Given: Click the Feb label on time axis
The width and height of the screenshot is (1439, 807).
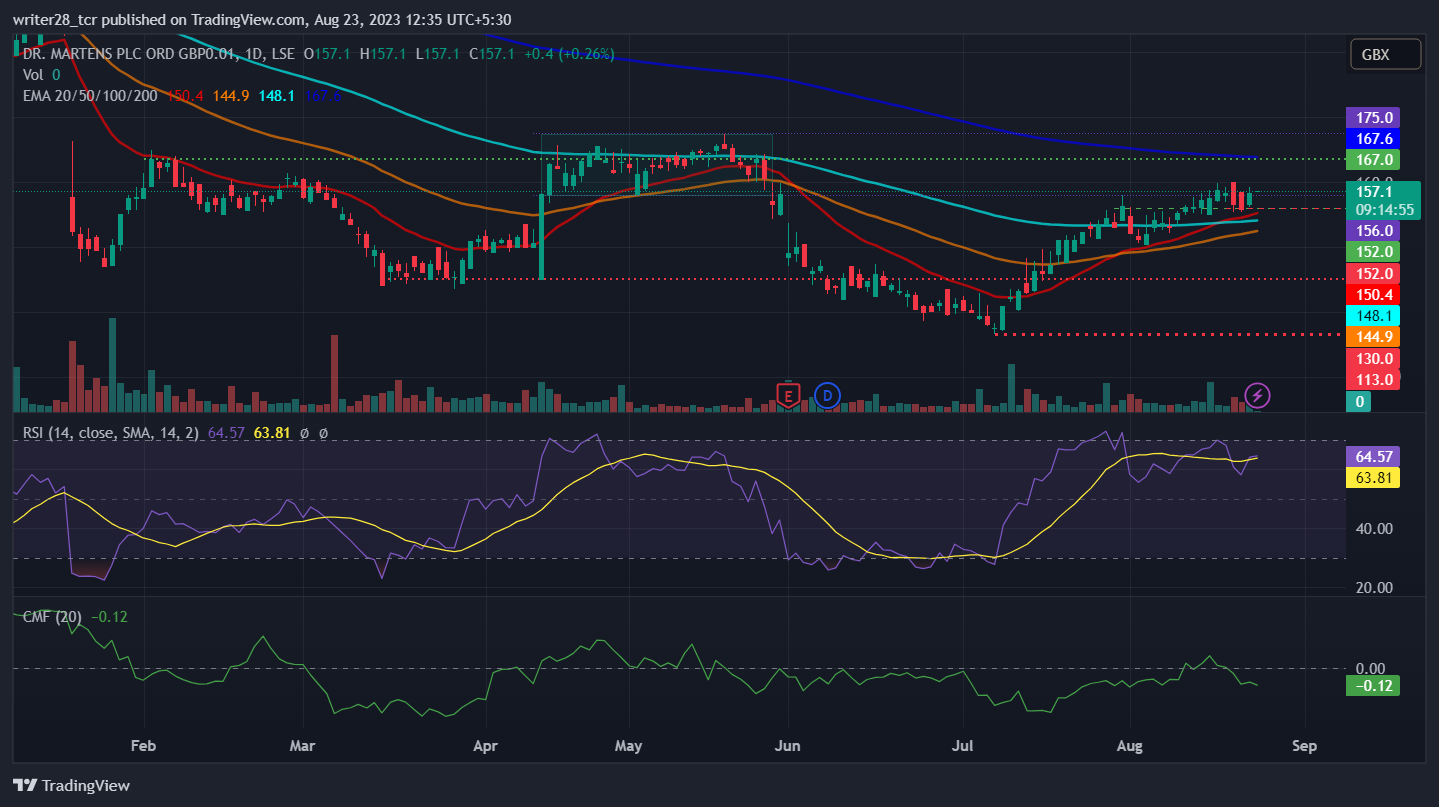Looking at the screenshot, I should tap(145, 746).
